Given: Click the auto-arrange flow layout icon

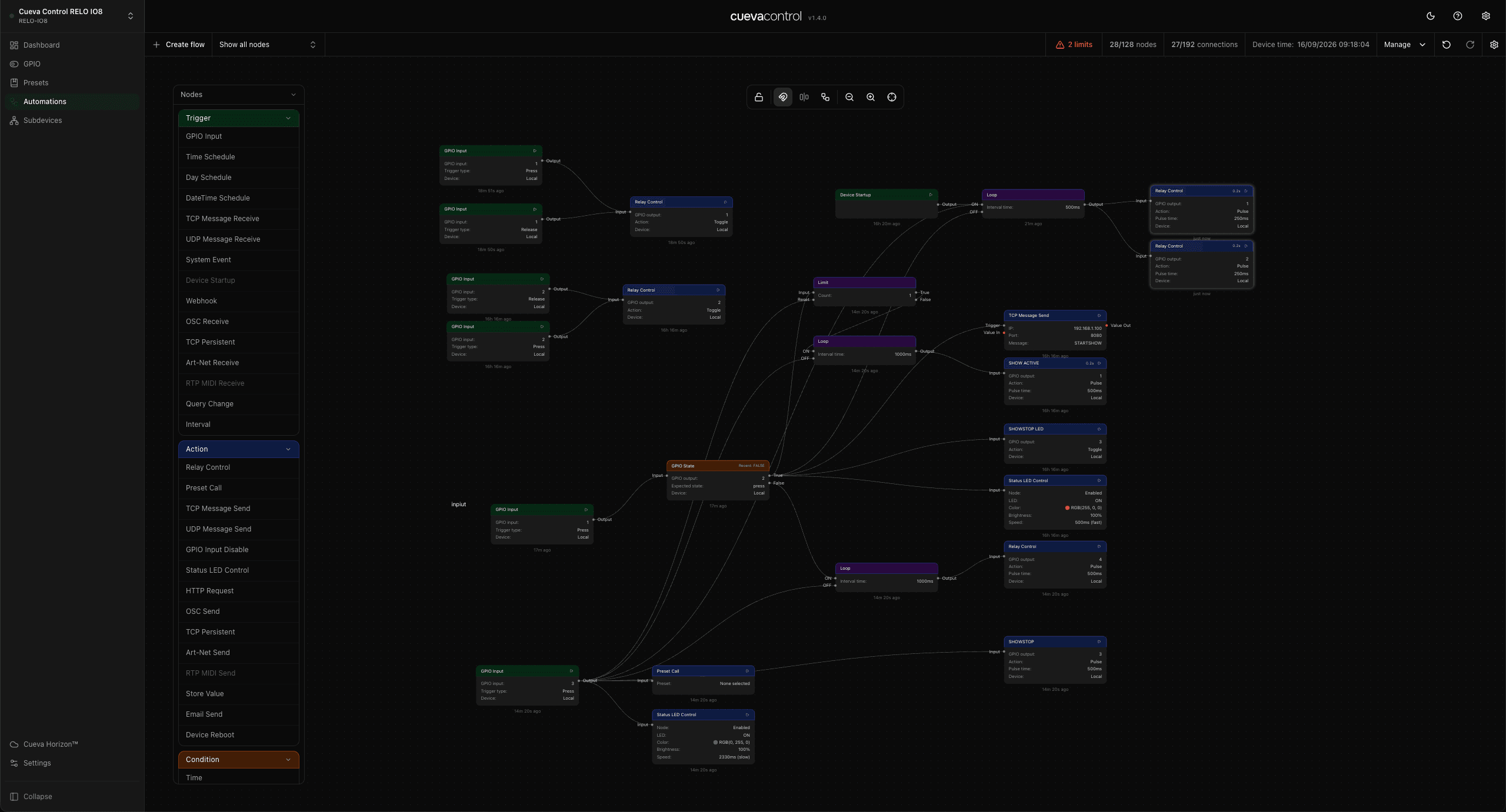Looking at the screenshot, I should 825,98.
